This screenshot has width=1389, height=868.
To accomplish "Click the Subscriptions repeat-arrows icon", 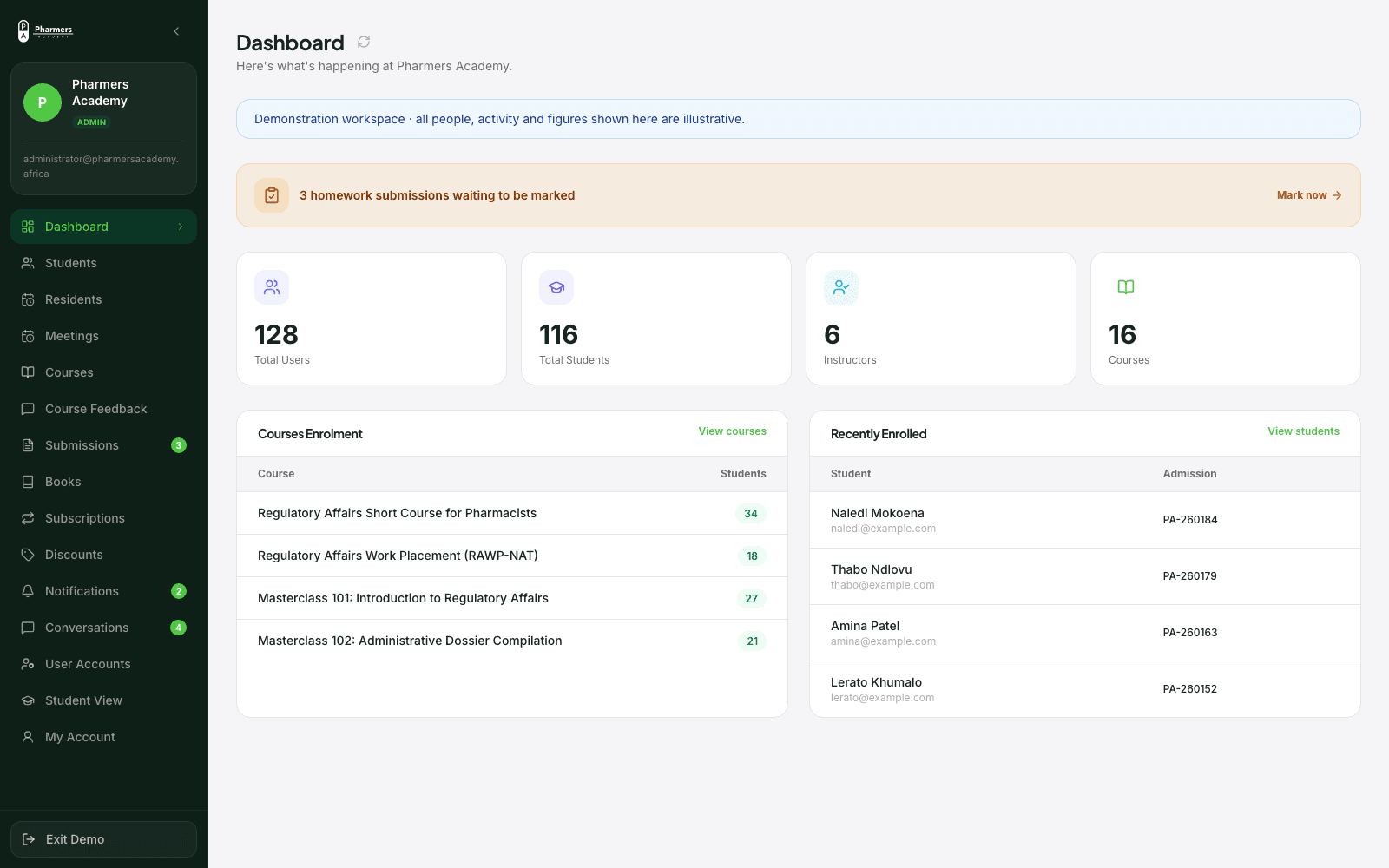I will pos(28,518).
